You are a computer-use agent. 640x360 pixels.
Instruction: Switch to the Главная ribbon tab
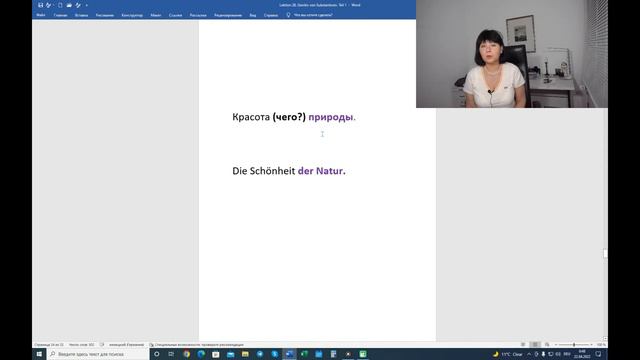[60, 15]
